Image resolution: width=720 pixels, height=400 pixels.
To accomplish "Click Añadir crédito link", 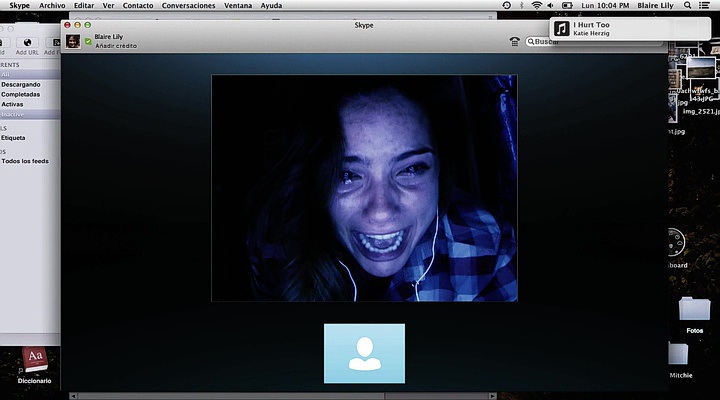I will coord(116,46).
